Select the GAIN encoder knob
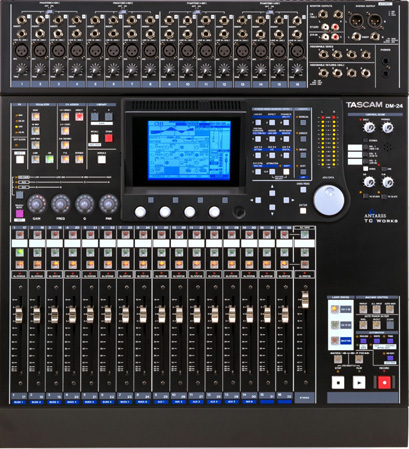Screen dimensions: 409x449 pyautogui.click(x=37, y=204)
